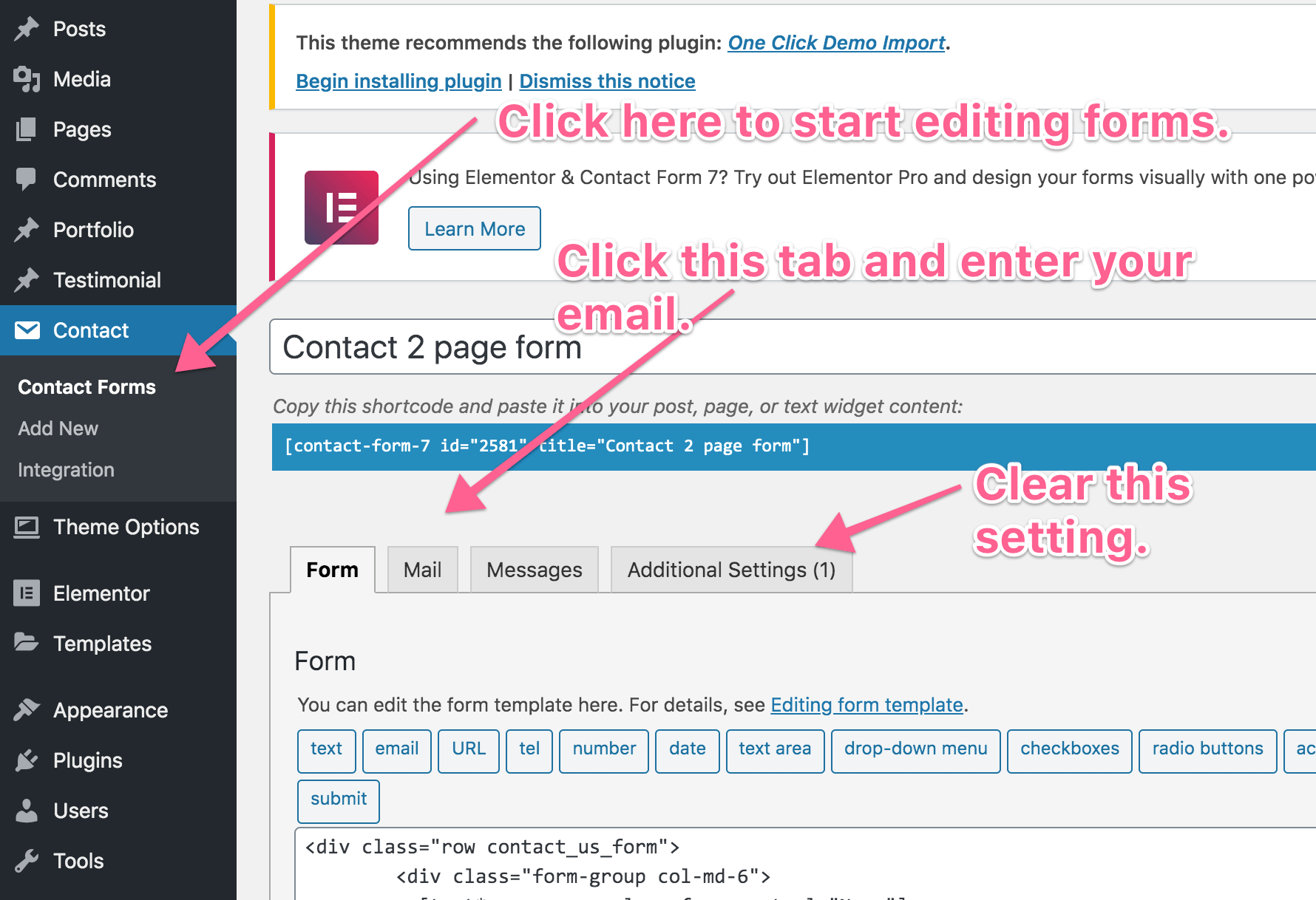Click the Elementor logo in the notice
Image resolution: width=1316 pixels, height=900 pixels.
(341, 208)
